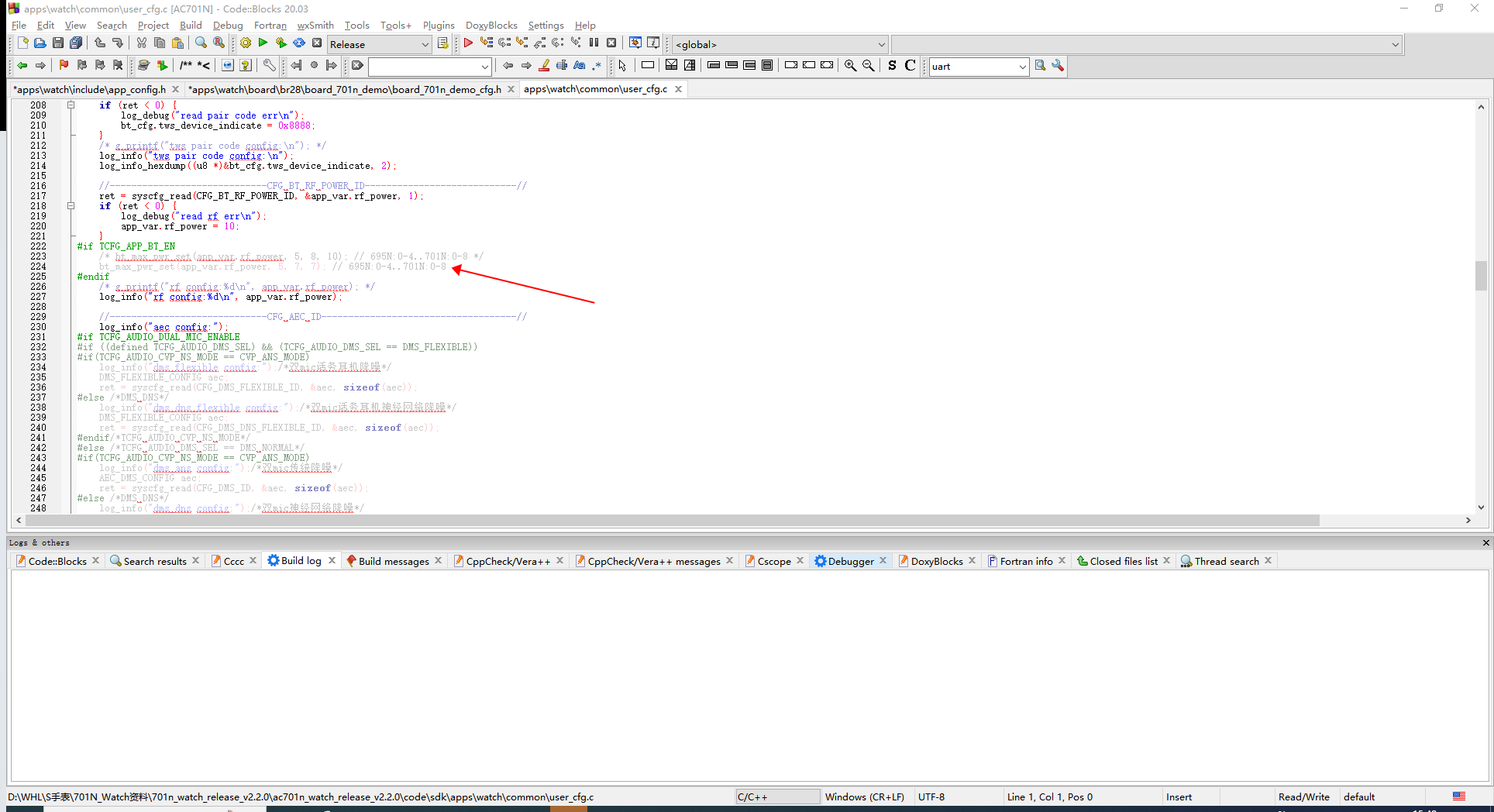The width and height of the screenshot is (1494, 812).
Task: Click the DoxyBlocks block comment icon
Action: (186, 66)
